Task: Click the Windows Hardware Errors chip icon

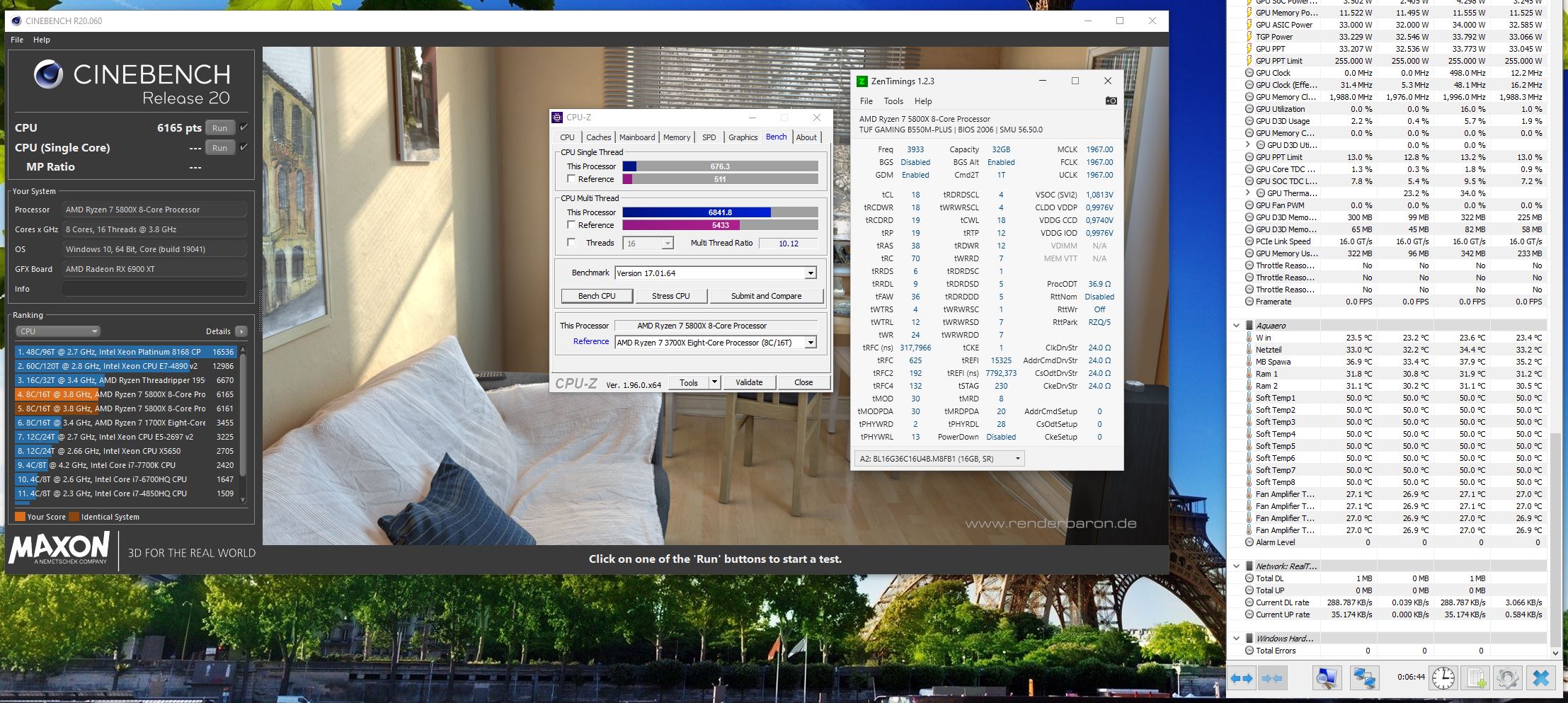Action: point(1249,639)
